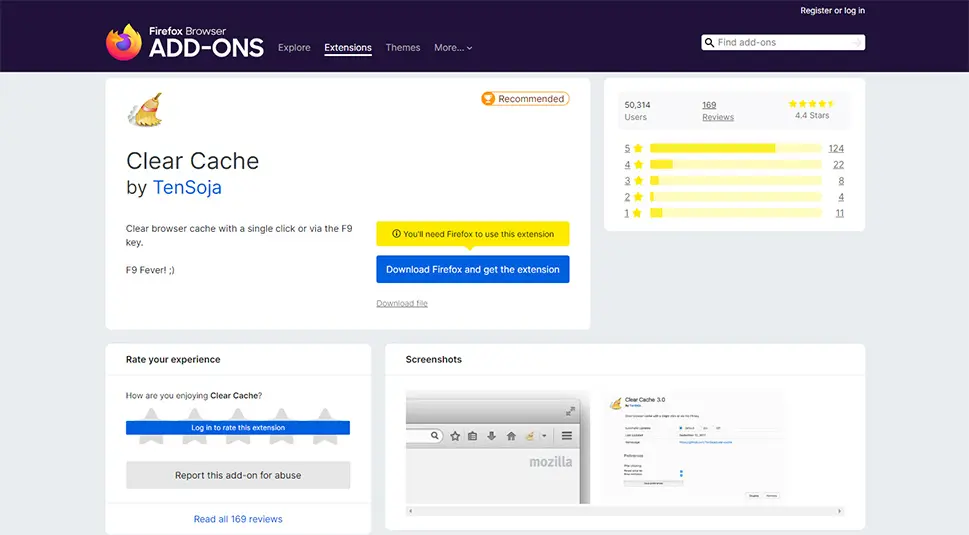Screen dimensions: 969x535
Task: Click the 11 one-star count
Action: tap(840, 213)
